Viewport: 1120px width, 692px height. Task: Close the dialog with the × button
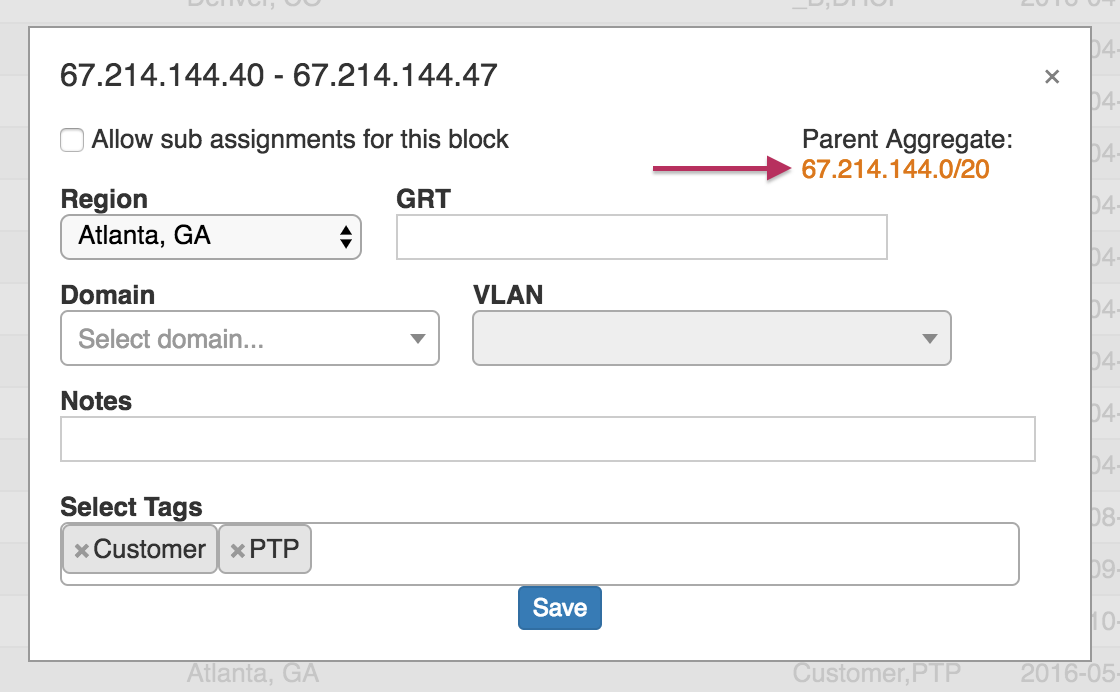click(1051, 77)
